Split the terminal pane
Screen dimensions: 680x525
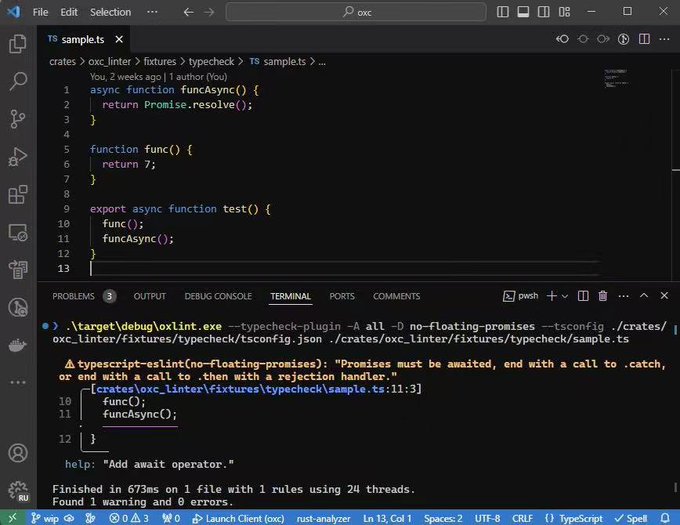coord(583,296)
